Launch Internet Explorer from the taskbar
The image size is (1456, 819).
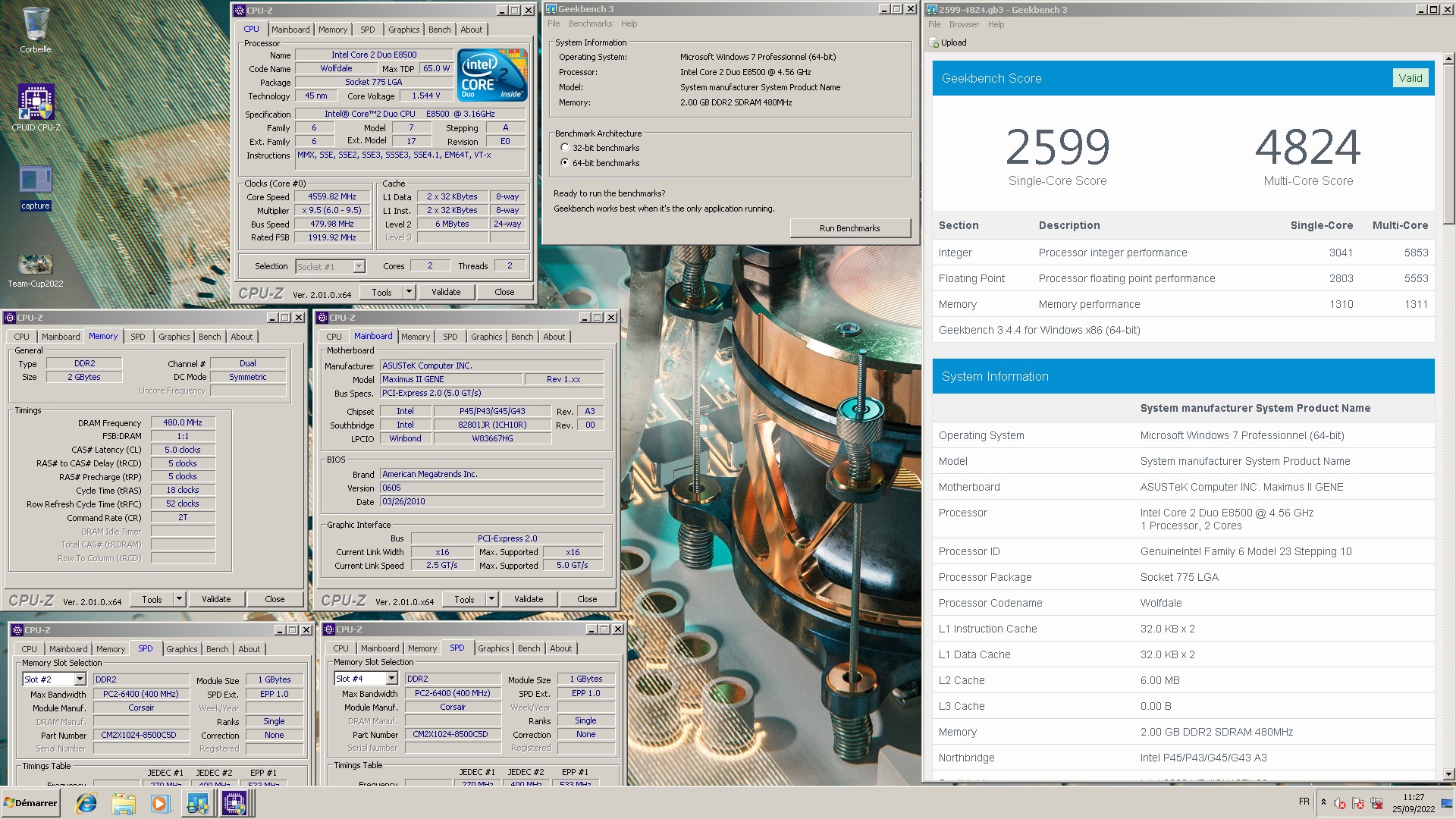point(86,803)
